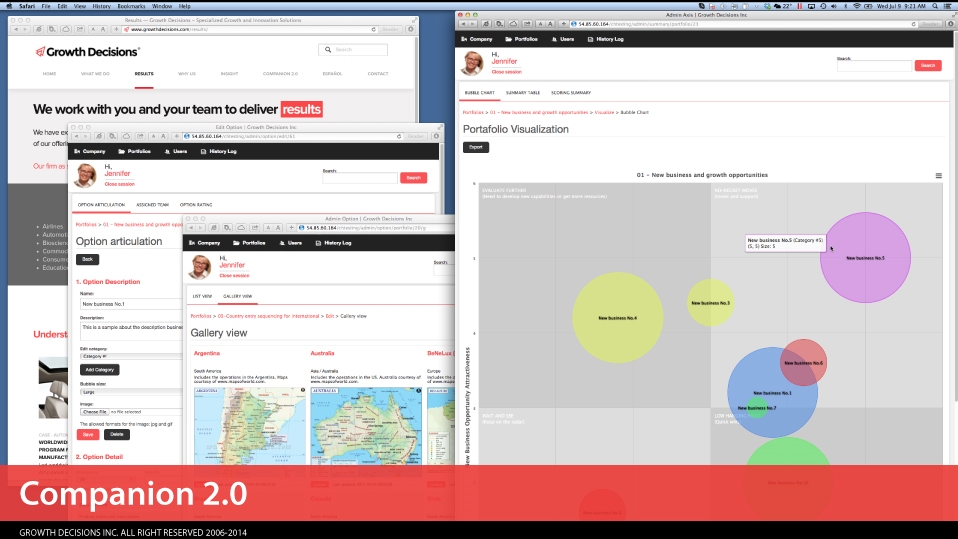The image size is (958, 539).
Task: Click Time Machine icon in menu bar
Action: pos(822,6)
